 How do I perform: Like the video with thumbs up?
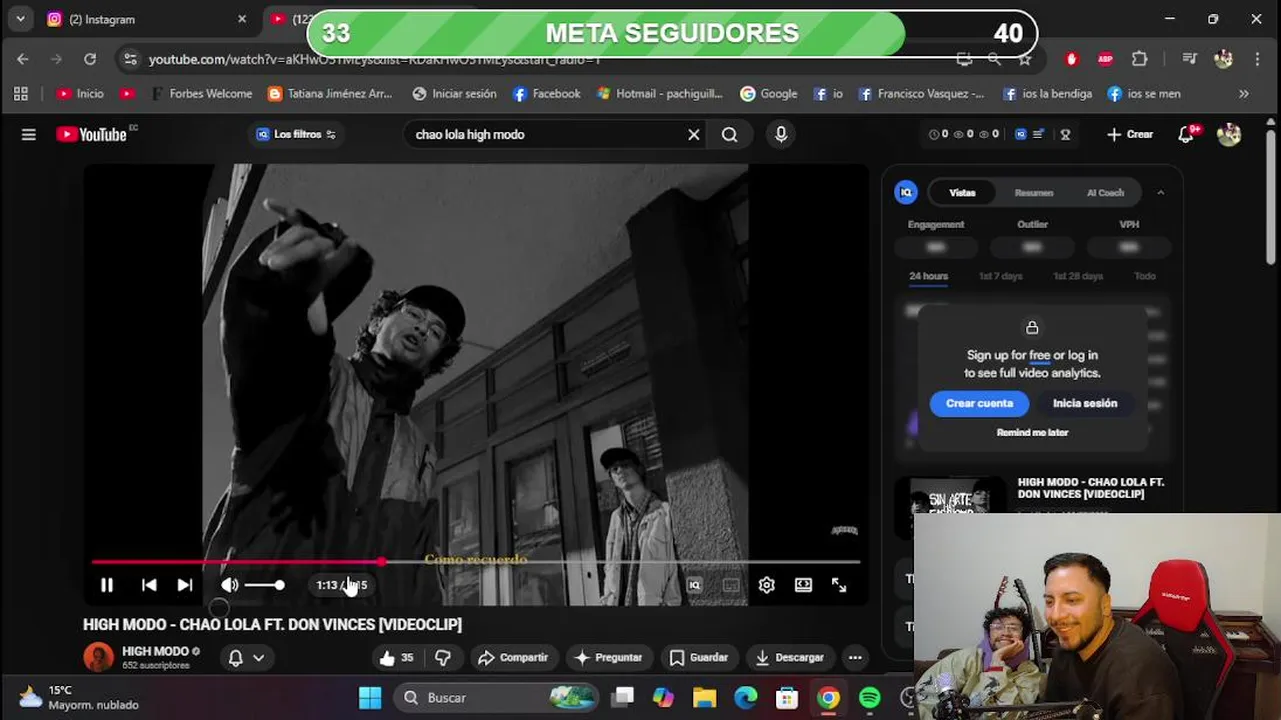click(397, 657)
